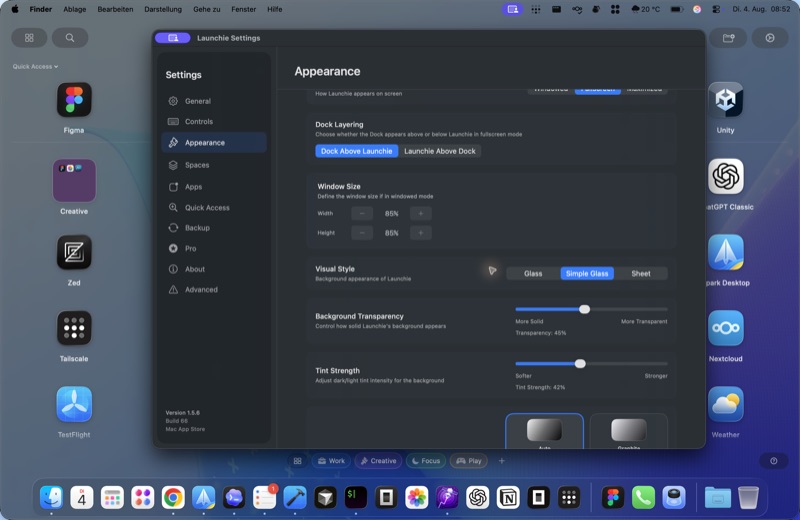Set Visual Style to Simple Glass

click(x=587, y=274)
